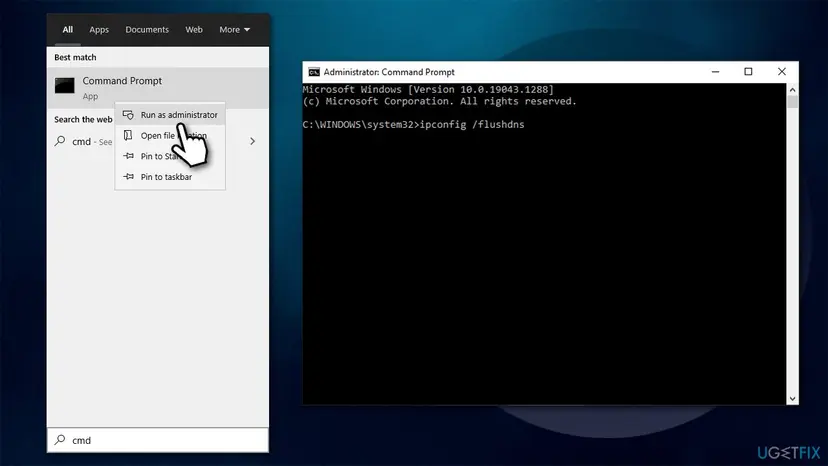Expand the cmd web result chevron arrow

point(252,141)
